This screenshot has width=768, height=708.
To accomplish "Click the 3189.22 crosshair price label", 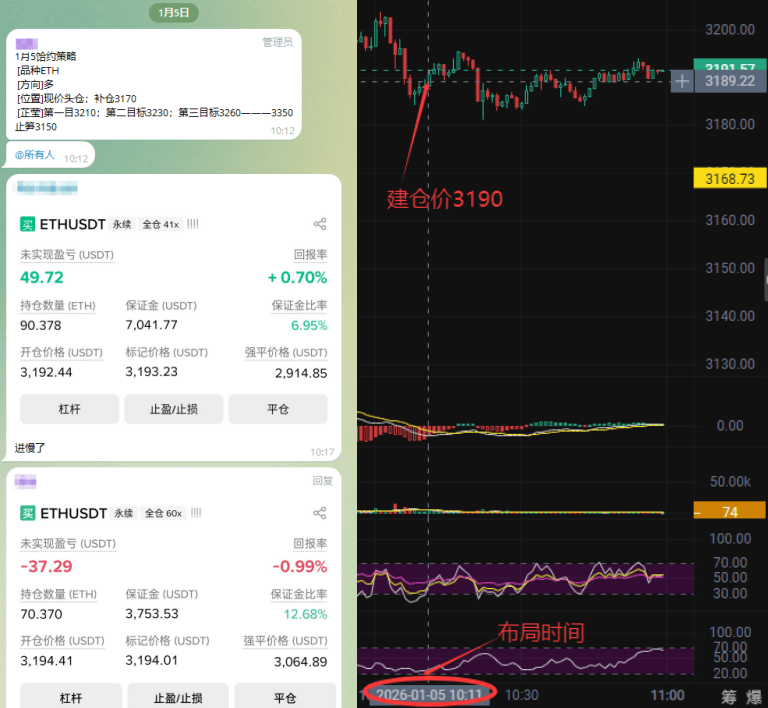I will coord(730,81).
